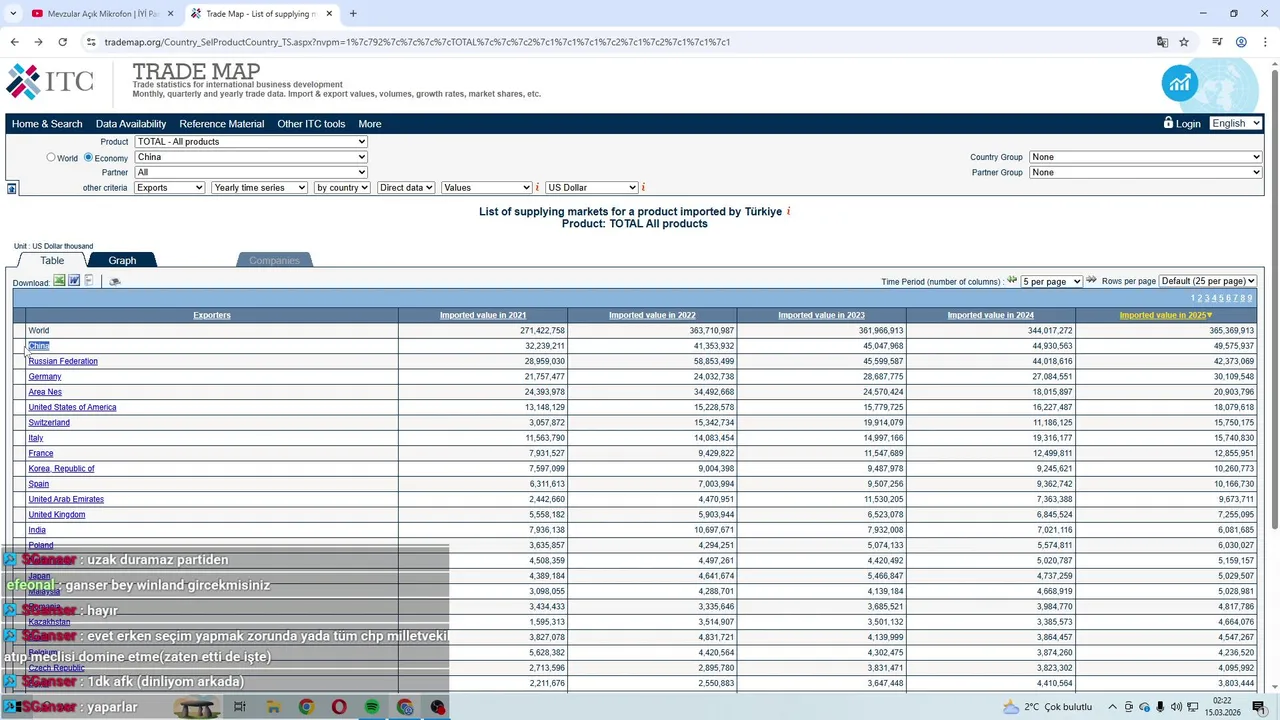Click the small save-criteria icon at left edge
1280x720 pixels.
coord(11,188)
